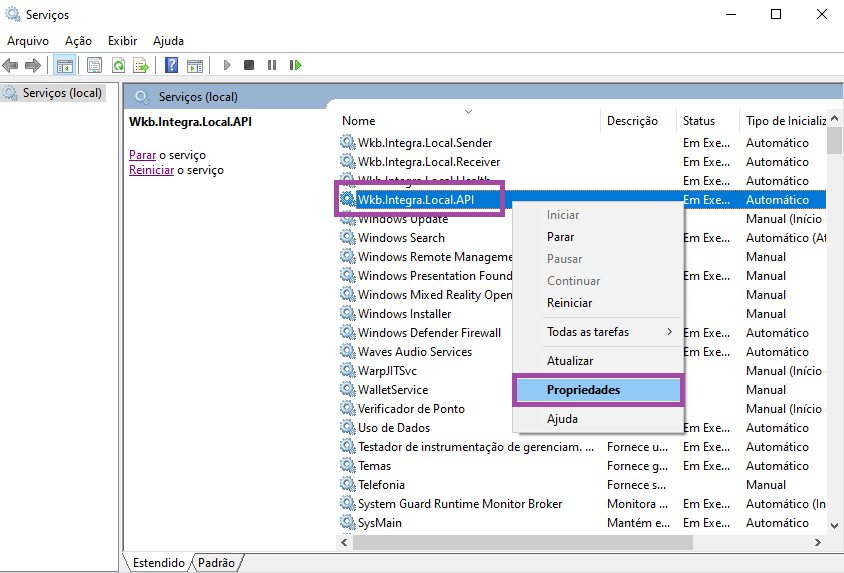Select the Windows Defender Firewall service
Screen dimensions: 844x573
tap(429, 333)
